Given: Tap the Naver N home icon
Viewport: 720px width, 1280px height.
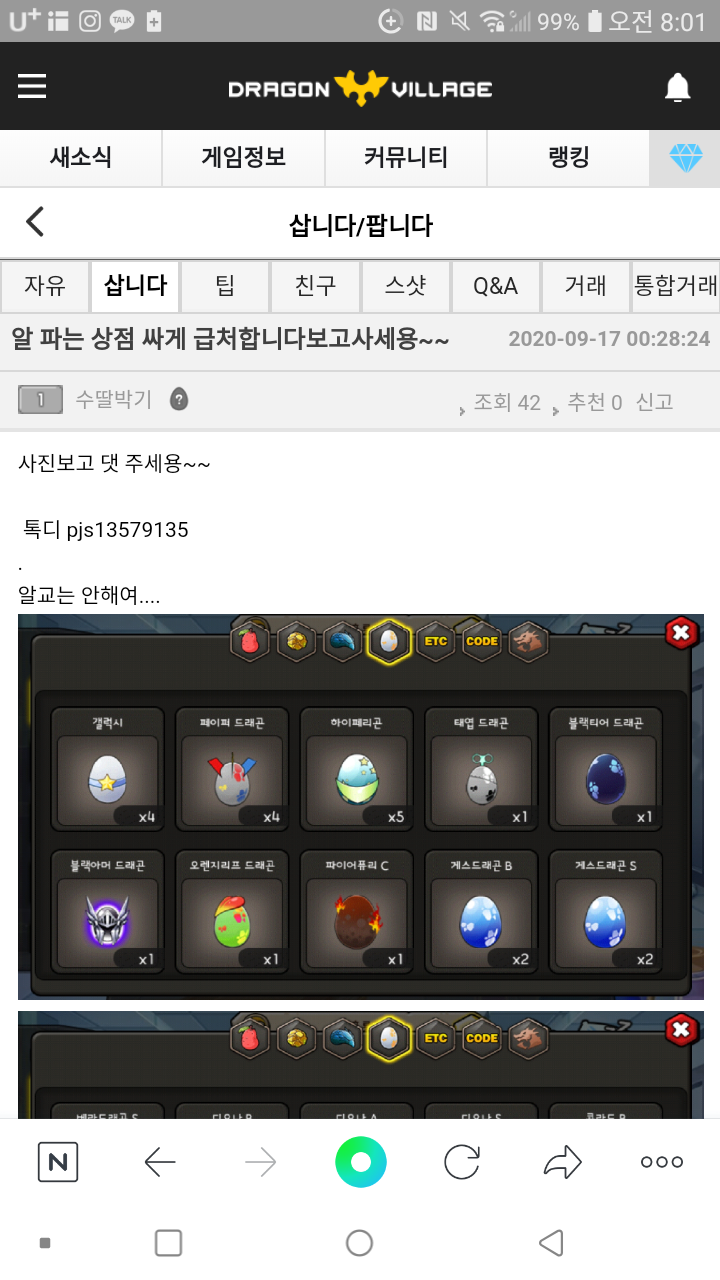Looking at the screenshot, I should (x=58, y=1162).
